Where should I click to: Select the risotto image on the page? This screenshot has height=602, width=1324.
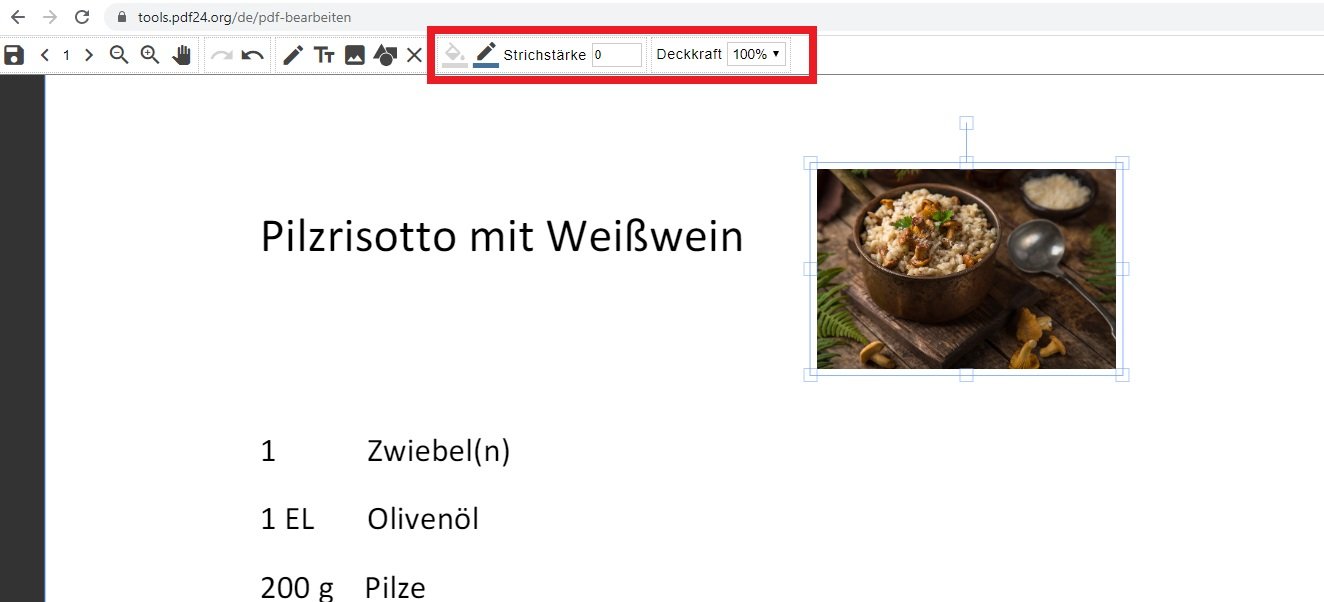[x=966, y=269]
